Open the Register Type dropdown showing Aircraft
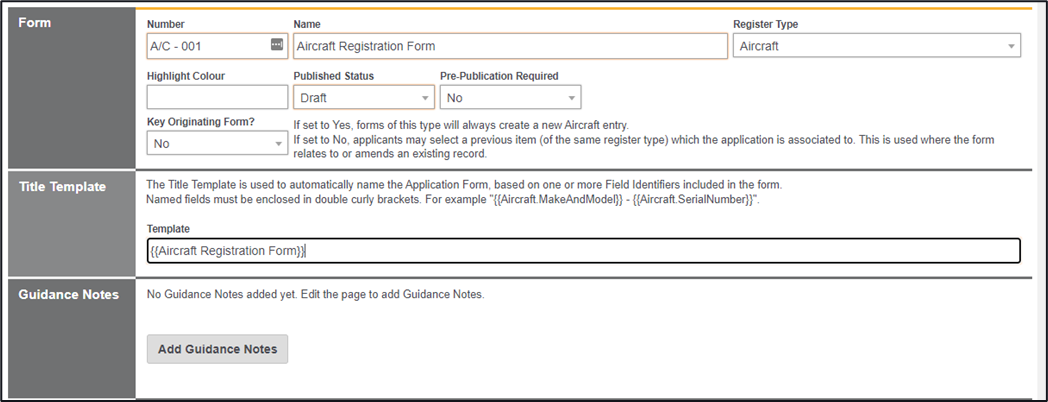Viewport: 1048px width, 402px height. [876, 46]
